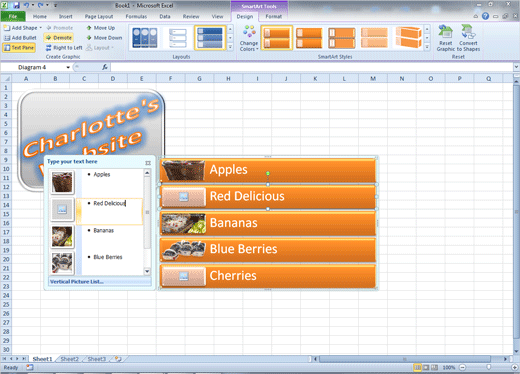Open the Insert ribbon tab
Viewport: 520px width, 374px height.
click(x=65, y=16)
